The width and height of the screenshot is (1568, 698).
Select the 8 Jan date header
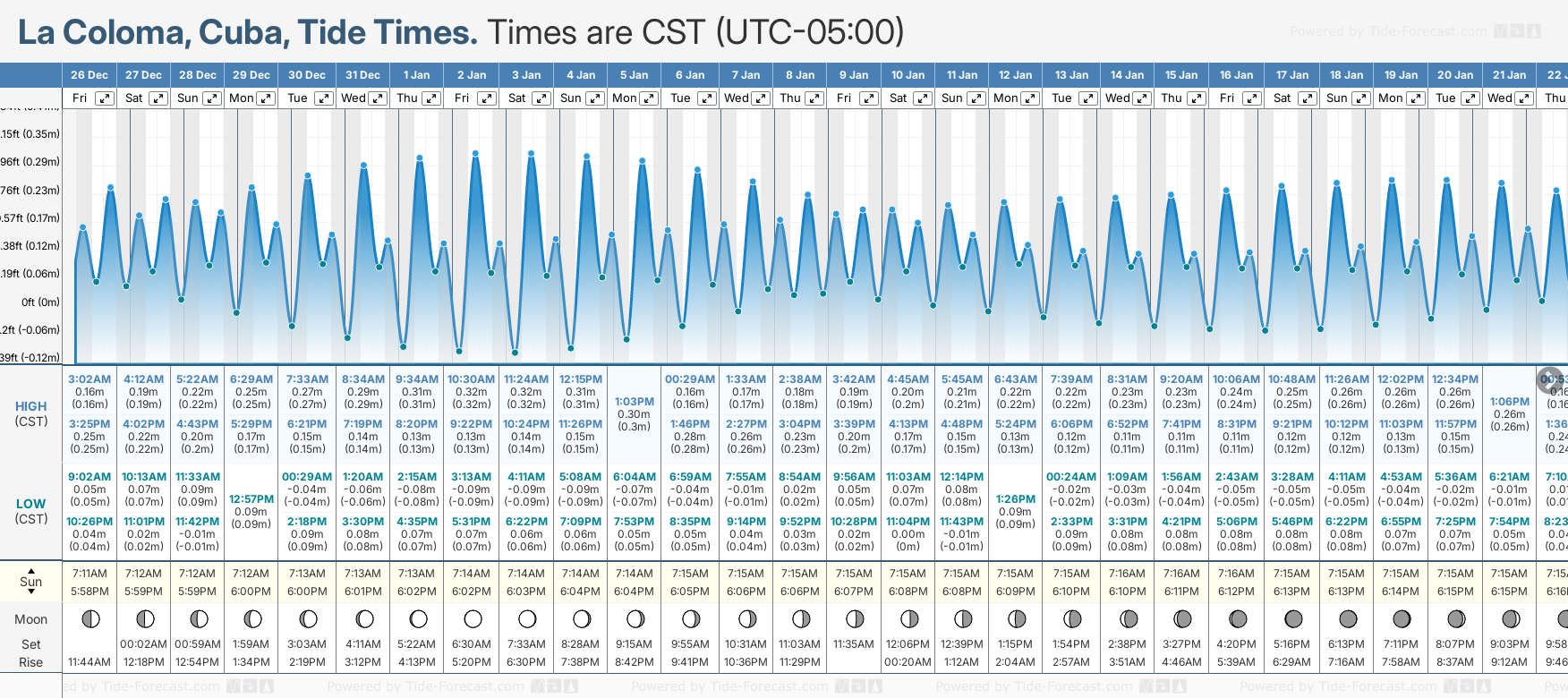[x=800, y=75]
